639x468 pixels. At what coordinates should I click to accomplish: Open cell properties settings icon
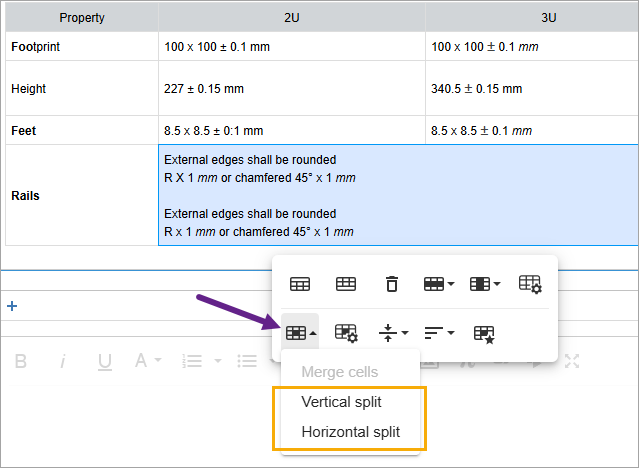[x=346, y=332]
